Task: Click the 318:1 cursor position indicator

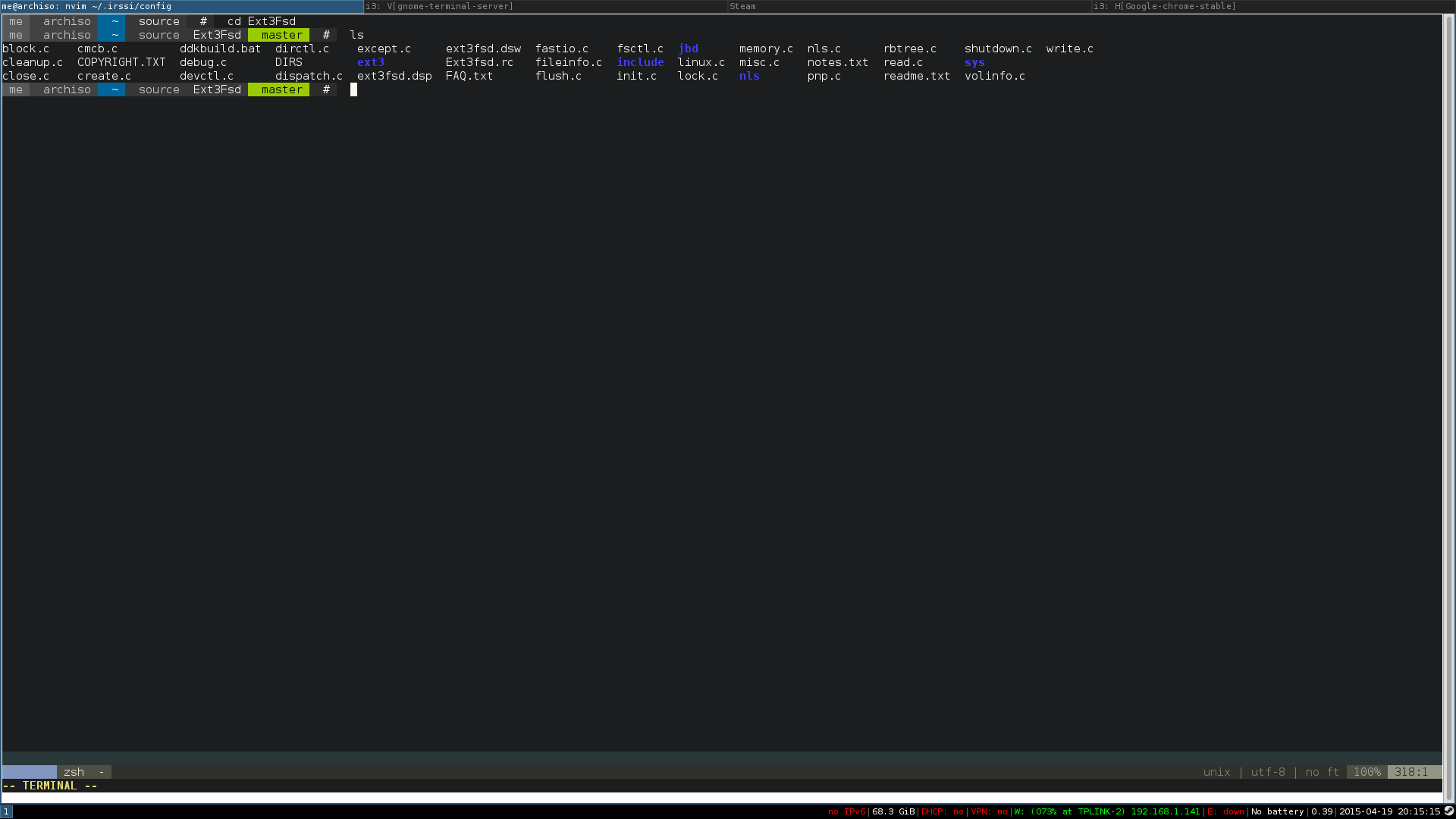Action: [x=1410, y=772]
